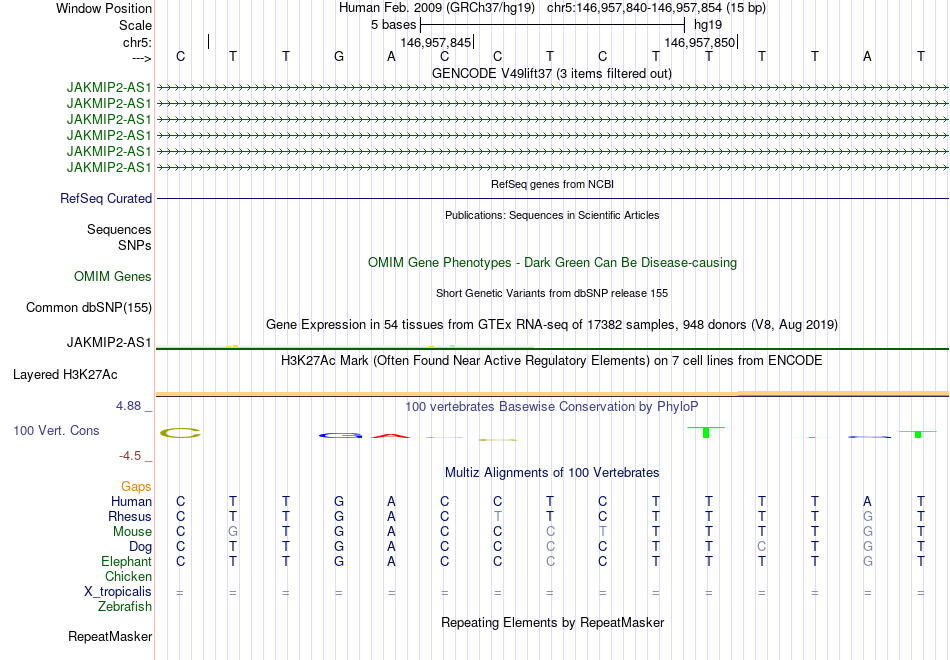This screenshot has height=660, width=950.
Task: Click the RepeatMasker track label
Action: (x=110, y=636)
